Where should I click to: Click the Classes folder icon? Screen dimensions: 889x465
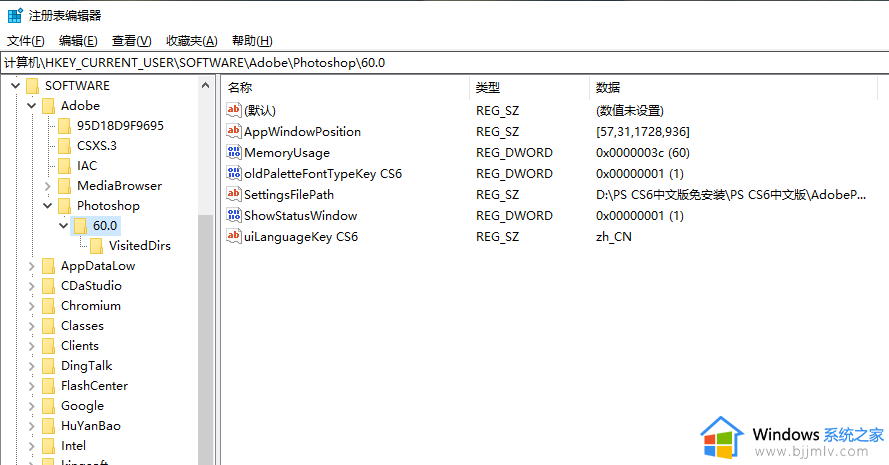[48, 326]
